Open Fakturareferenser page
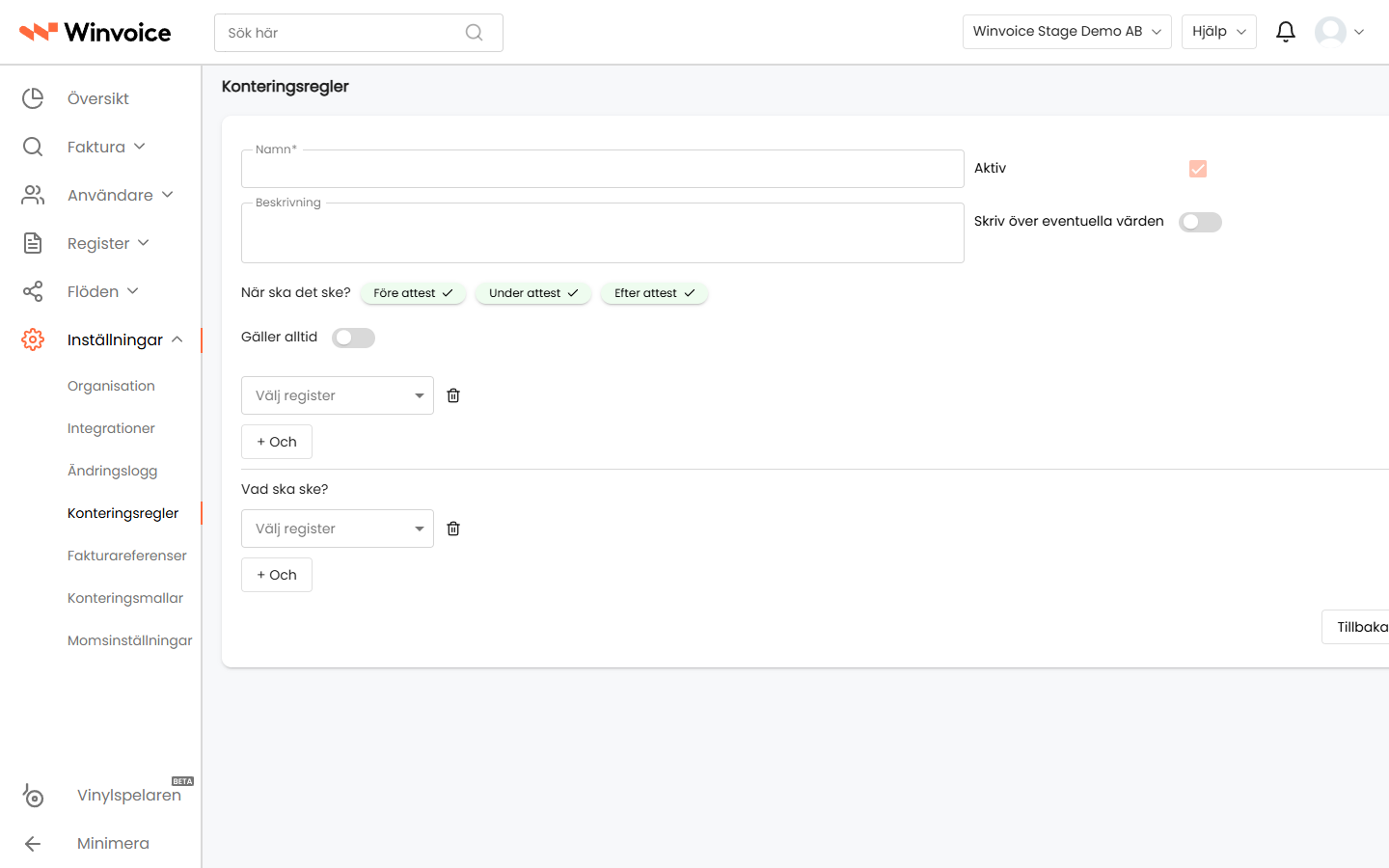1389x868 pixels. pyautogui.click(x=127, y=556)
